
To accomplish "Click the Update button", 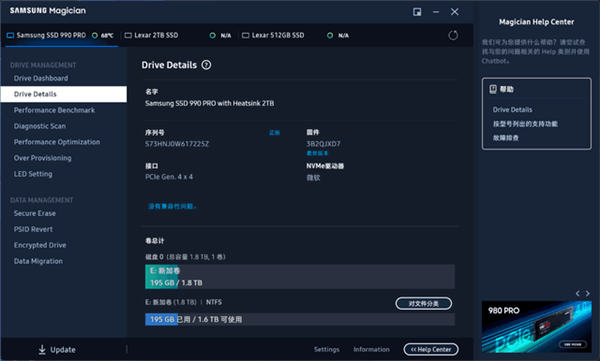I will [x=57, y=350].
